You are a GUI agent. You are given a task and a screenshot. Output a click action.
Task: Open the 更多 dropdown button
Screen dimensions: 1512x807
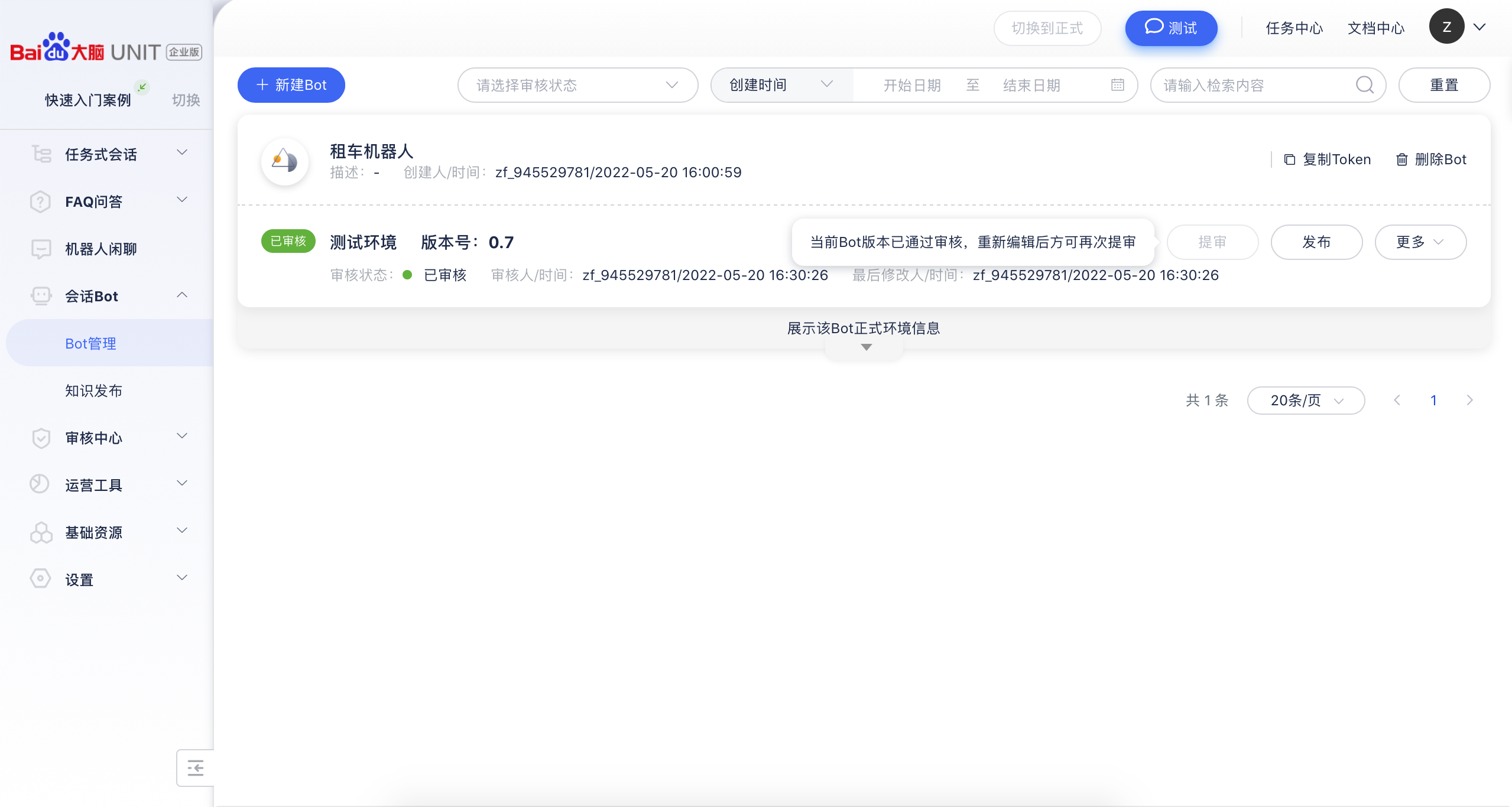1420,242
